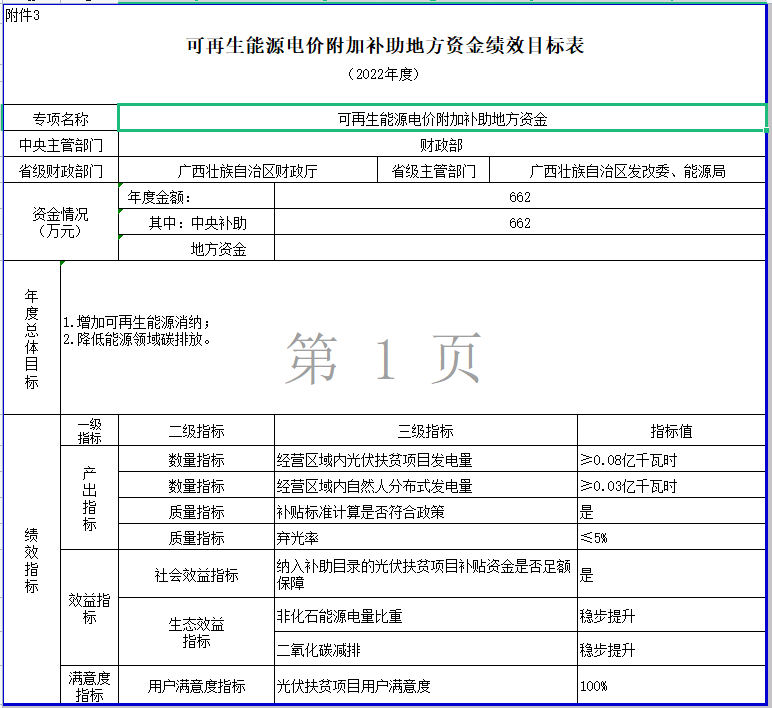
Task: Select the 附件3 cell at top
Action: pyautogui.click(x=23, y=13)
